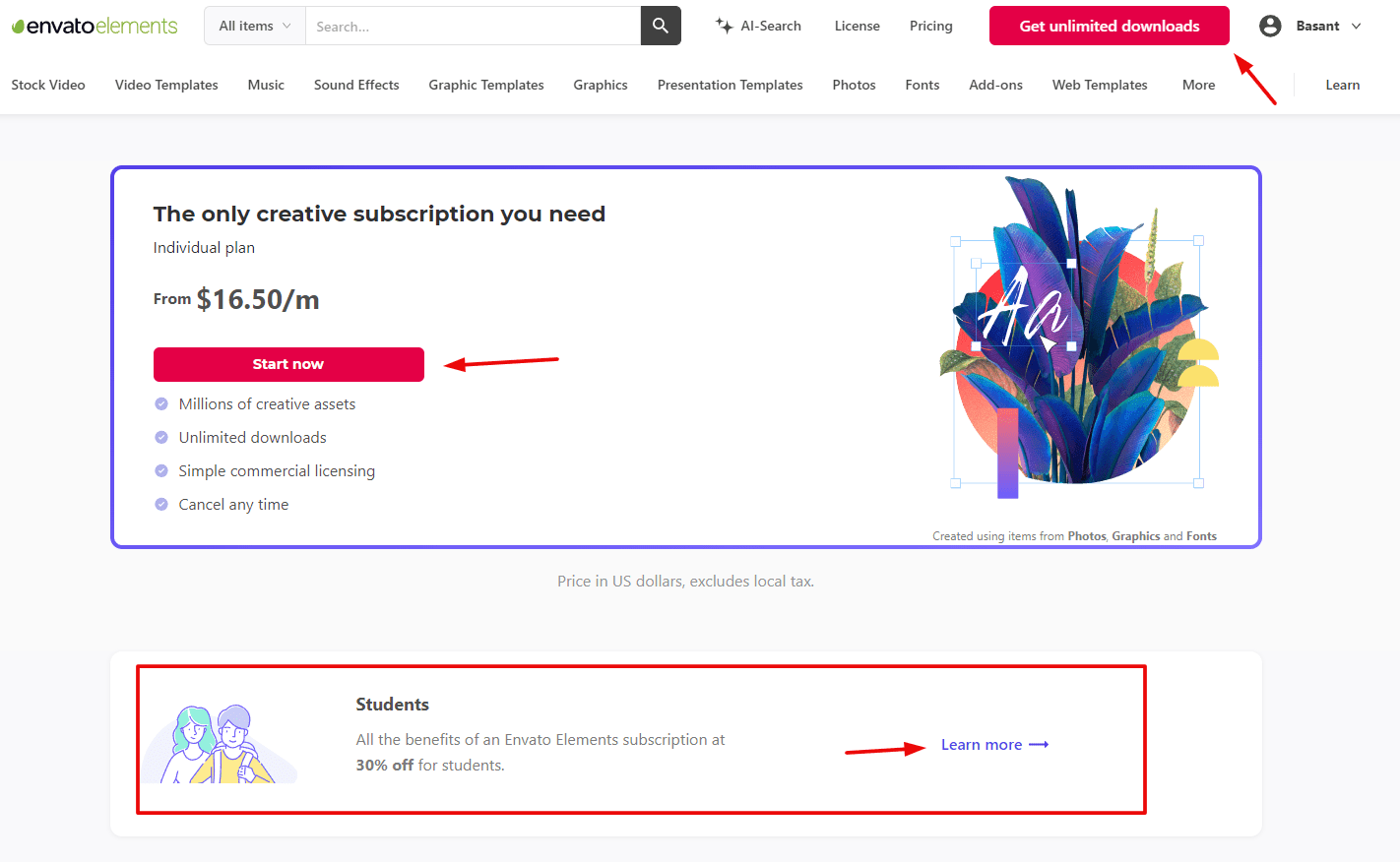Screen dimensions: 1400x862
Task: Select the Stock Video menu item
Action: [48, 85]
